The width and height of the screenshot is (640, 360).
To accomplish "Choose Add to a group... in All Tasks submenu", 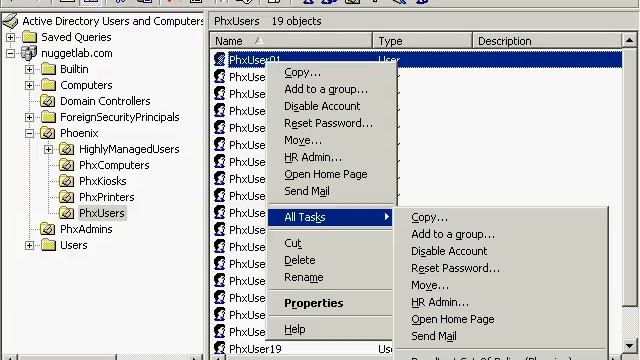I will (453, 234).
